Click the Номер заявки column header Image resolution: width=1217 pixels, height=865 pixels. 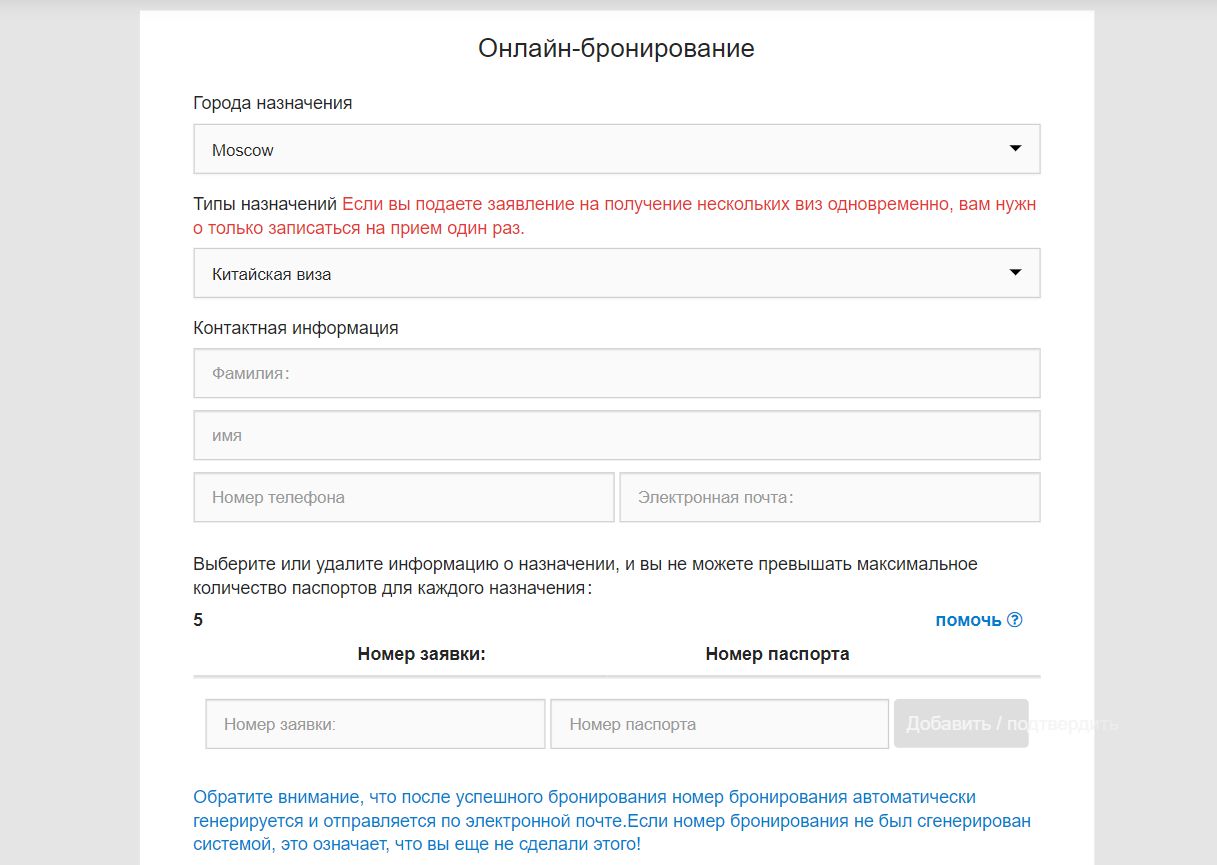pyautogui.click(x=421, y=654)
